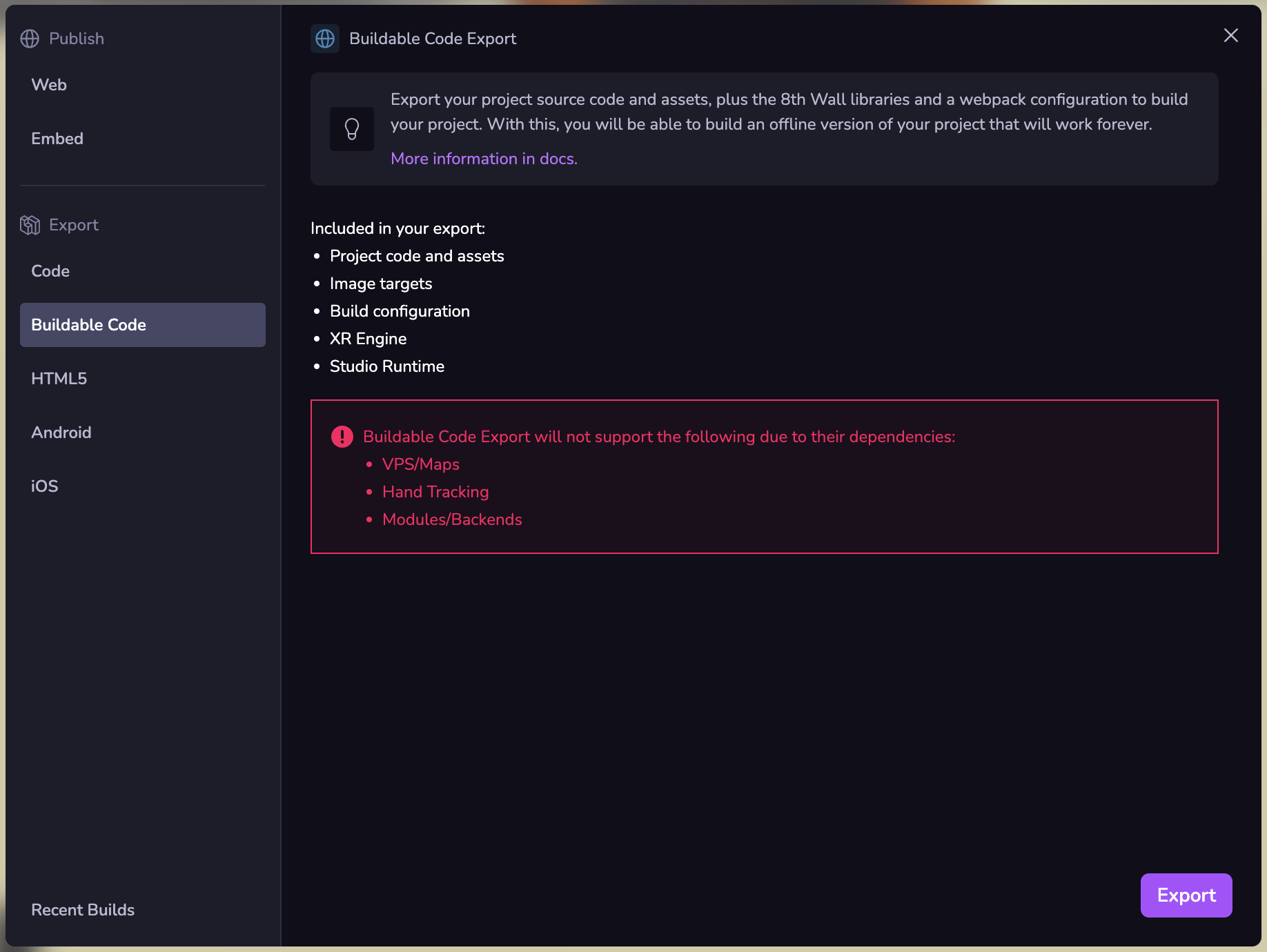Click the globe icon beside Buildable Code Export
This screenshot has width=1267, height=952.
tap(325, 39)
